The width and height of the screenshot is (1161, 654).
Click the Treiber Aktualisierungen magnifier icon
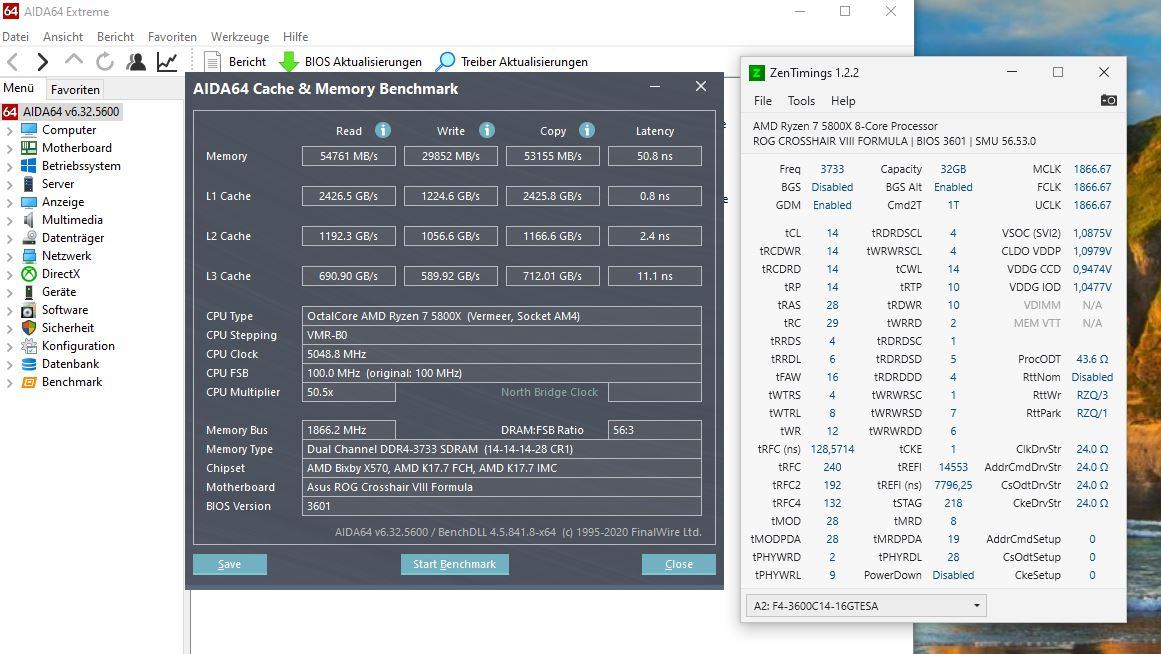point(445,61)
